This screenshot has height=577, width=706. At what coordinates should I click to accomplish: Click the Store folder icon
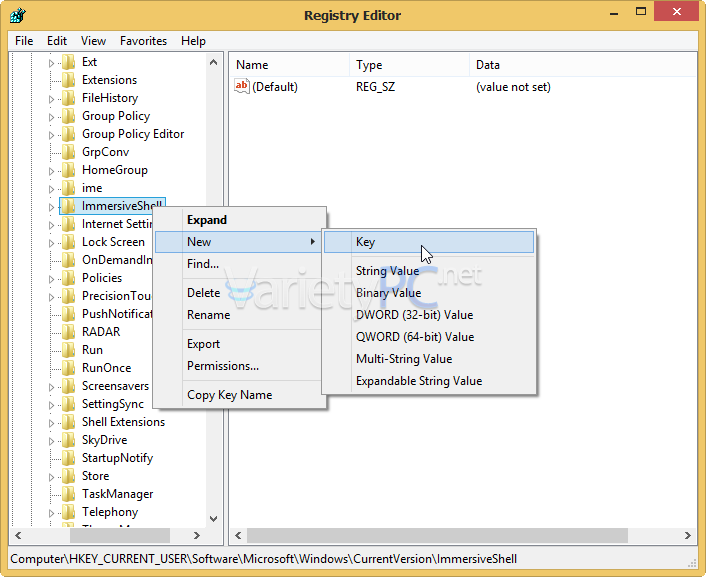68,476
